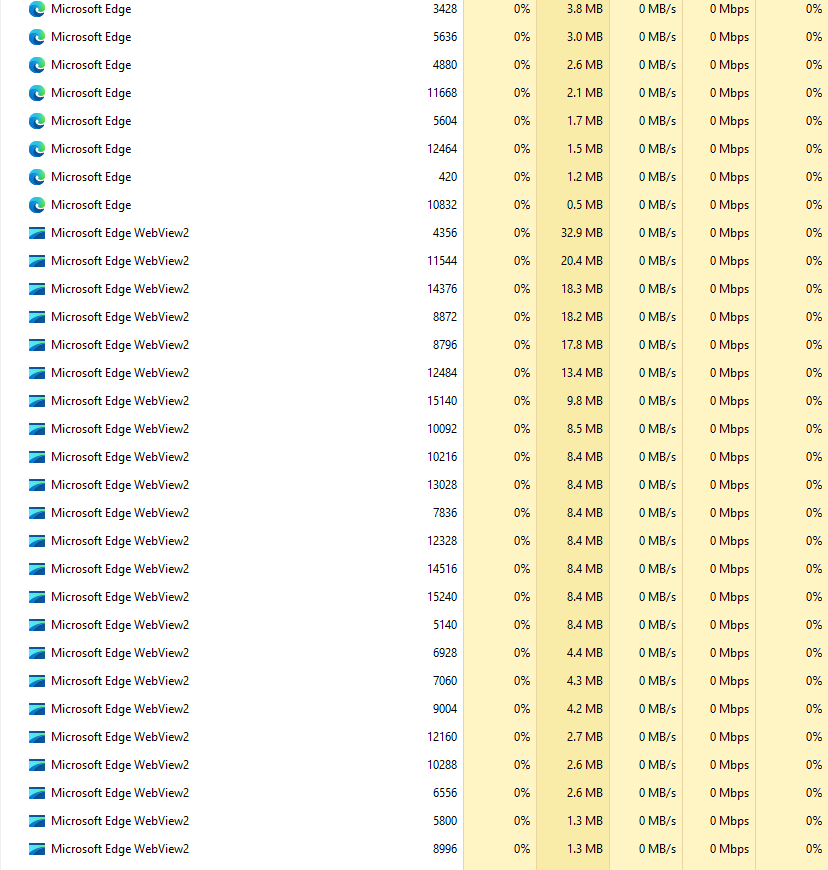The height and width of the screenshot is (870, 828).
Task: Click the WebView2 icon for PID 8872
Action: (37, 317)
